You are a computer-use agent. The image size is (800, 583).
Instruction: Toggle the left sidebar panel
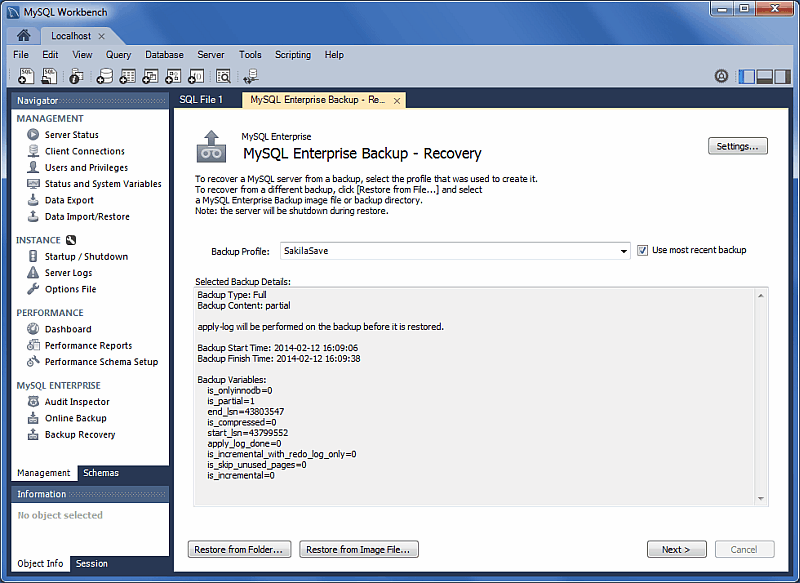point(746,77)
